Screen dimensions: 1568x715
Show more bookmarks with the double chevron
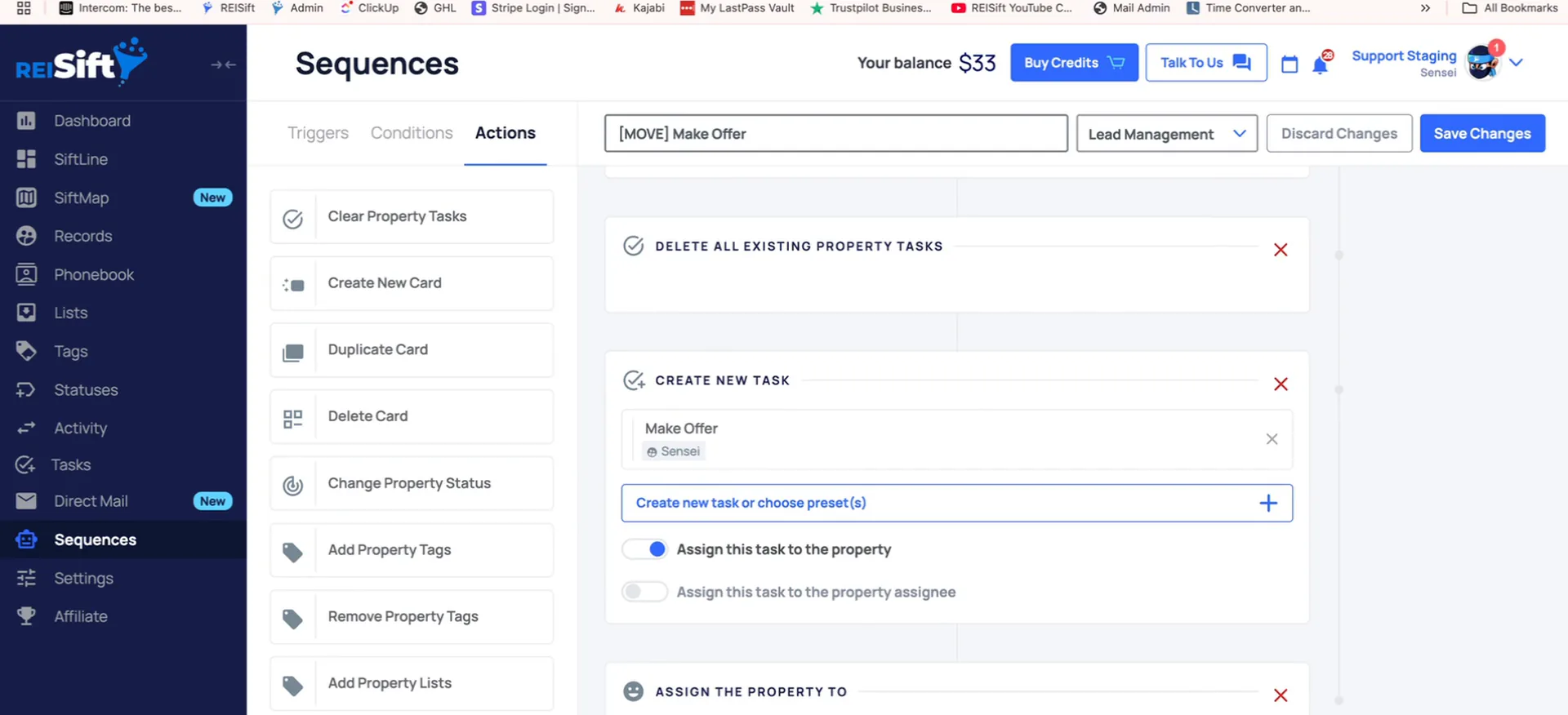[x=1425, y=8]
